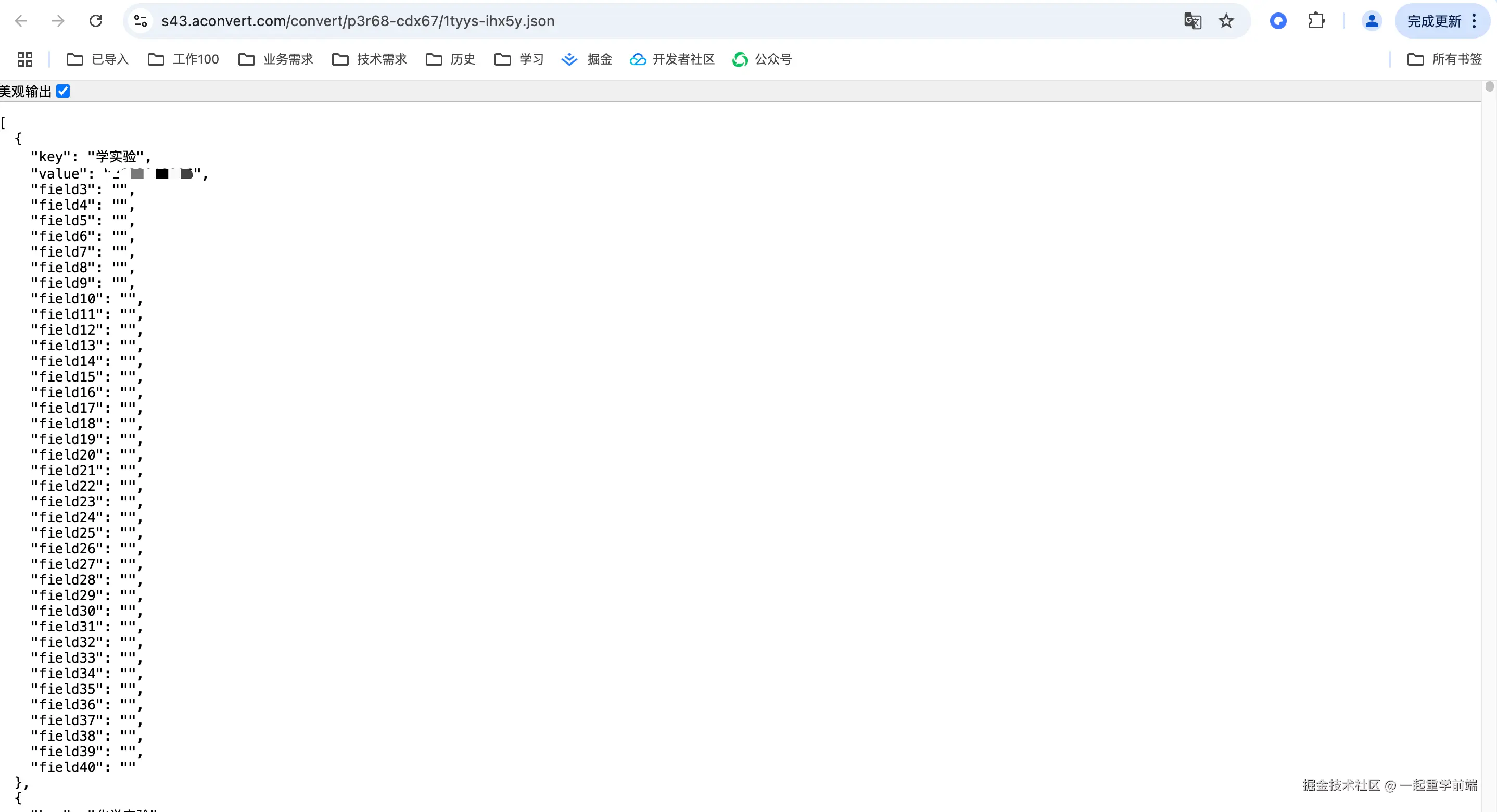Click the blue circular extension icon

click(x=1278, y=21)
